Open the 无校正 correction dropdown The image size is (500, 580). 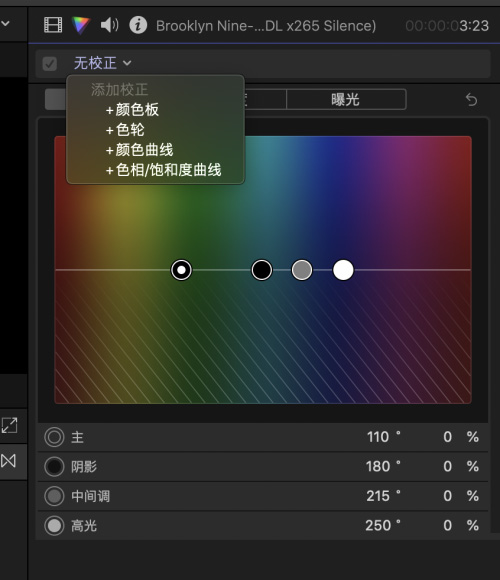click(102, 63)
